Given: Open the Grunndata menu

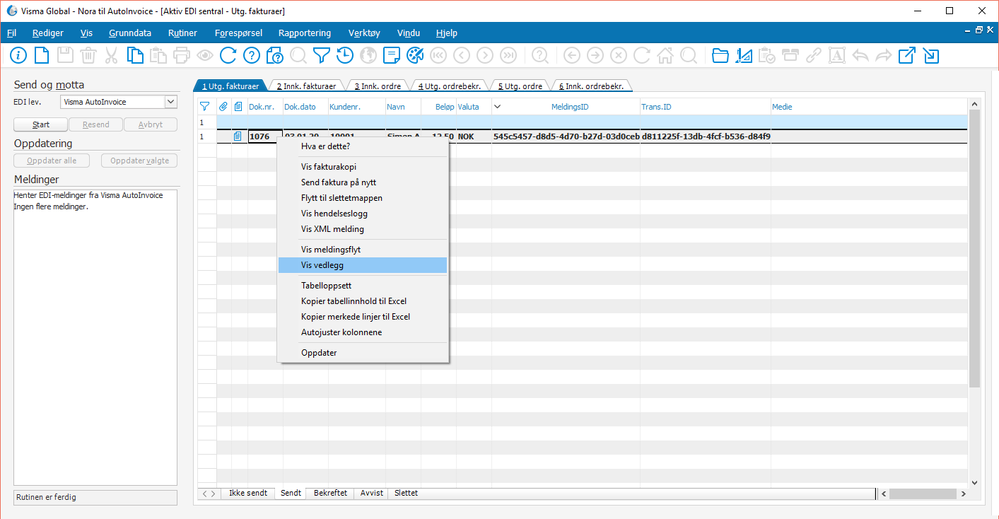Looking at the screenshot, I should coord(130,33).
